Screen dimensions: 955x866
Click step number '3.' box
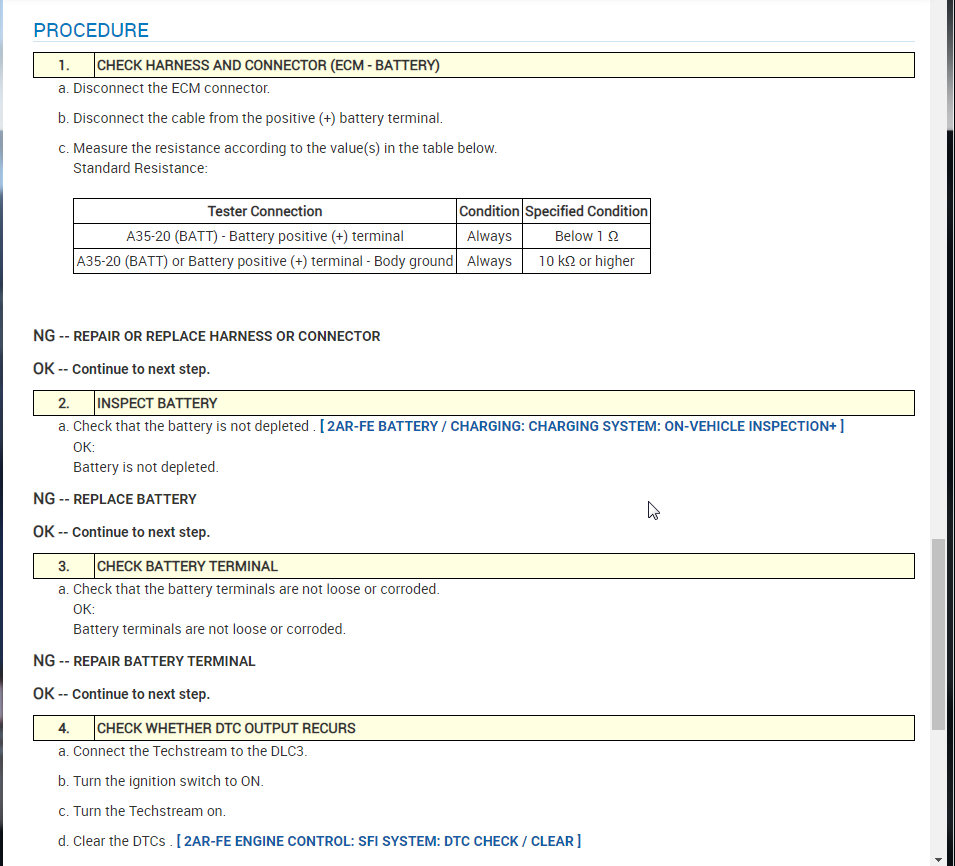pyautogui.click(x=64, y=566)
